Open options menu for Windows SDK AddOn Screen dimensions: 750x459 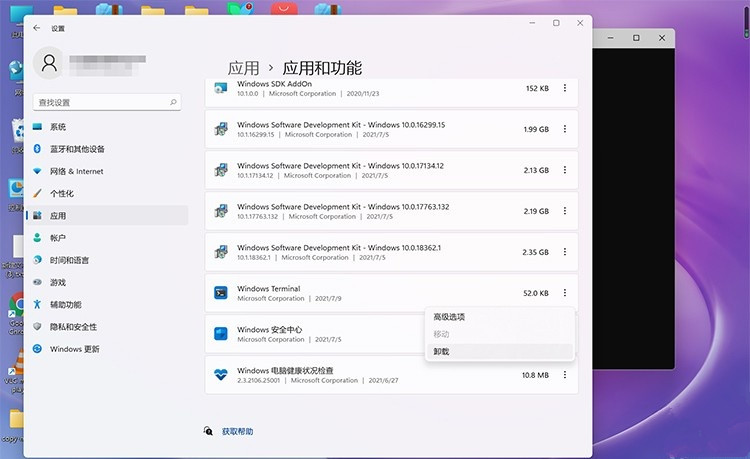[x=565, y=88]
